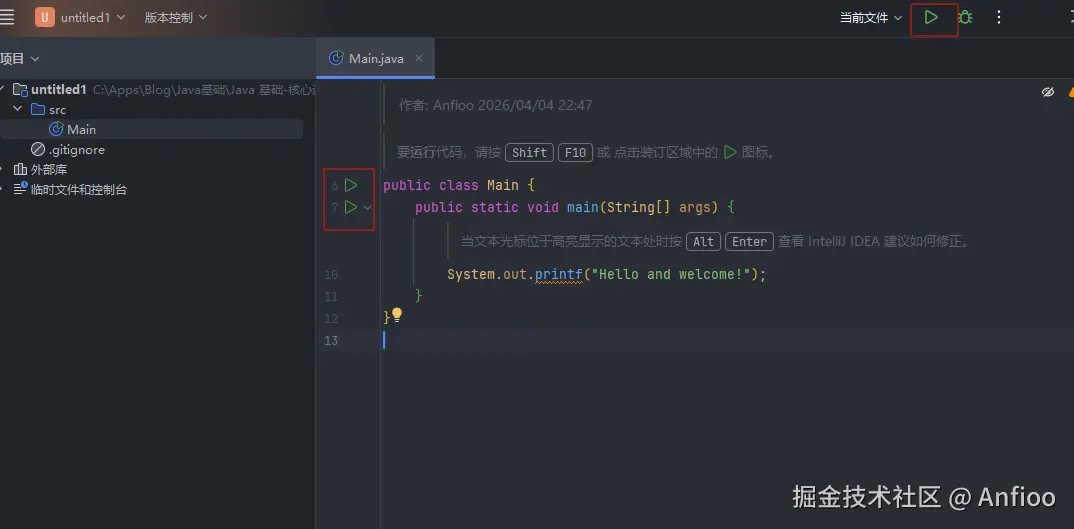This screenshot has width=1074, height=529.
Task: Click the 临时文件和控制台 scratches icon
Action: point(20,189)
